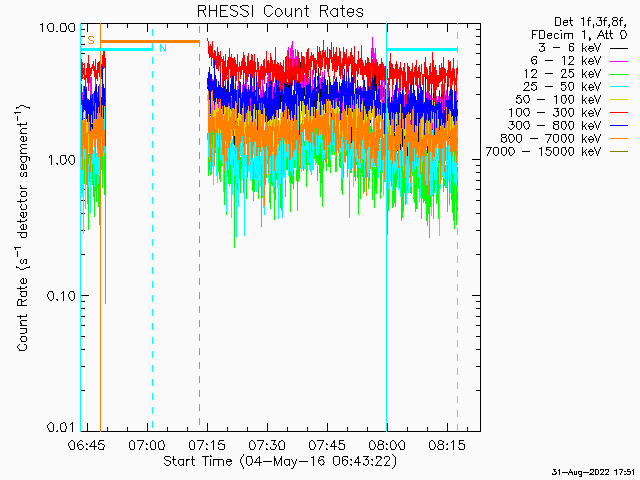The height and width of the screenshot is (480, 640).
Task: Click the 07:45 time axis label
Action: pos(327,445)
